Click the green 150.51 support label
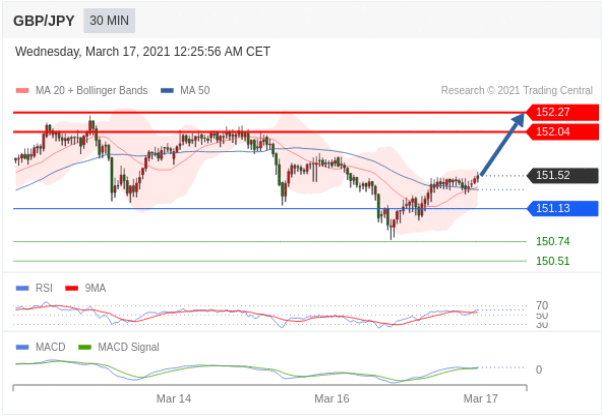 pos(553,261)
